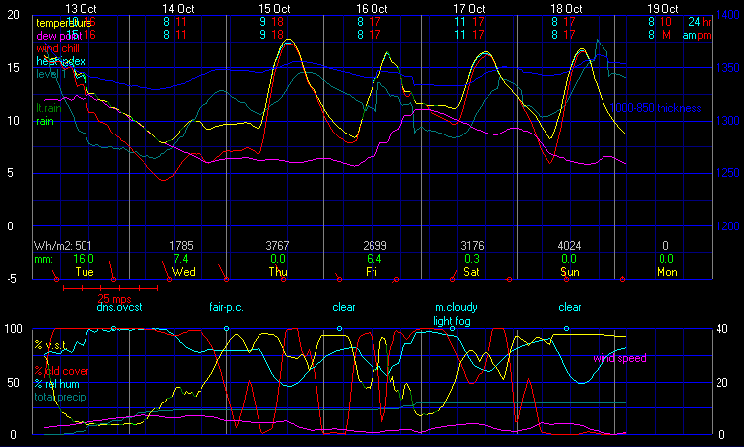
Task: Select the Mon day label
Action: pyautogui.click(x=667, y=272)
